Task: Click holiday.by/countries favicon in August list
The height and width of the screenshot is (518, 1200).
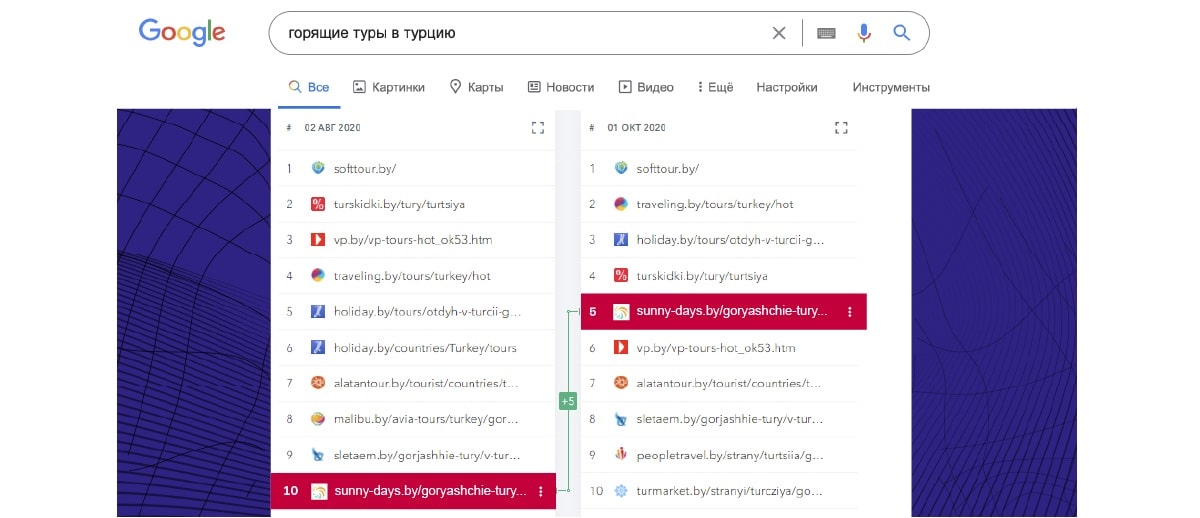Action: pyautogui.click(x=318, y=348)
